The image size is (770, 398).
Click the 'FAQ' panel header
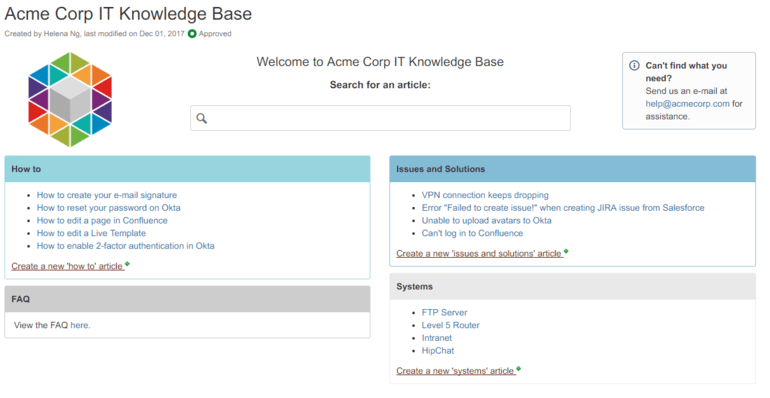(187, 299)
